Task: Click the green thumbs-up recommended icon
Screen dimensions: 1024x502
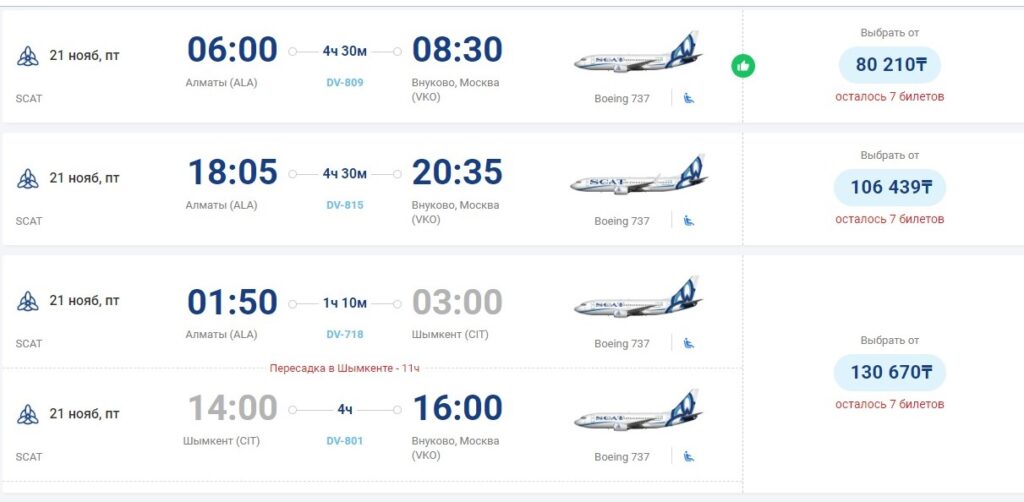Action: coord(743,67)
